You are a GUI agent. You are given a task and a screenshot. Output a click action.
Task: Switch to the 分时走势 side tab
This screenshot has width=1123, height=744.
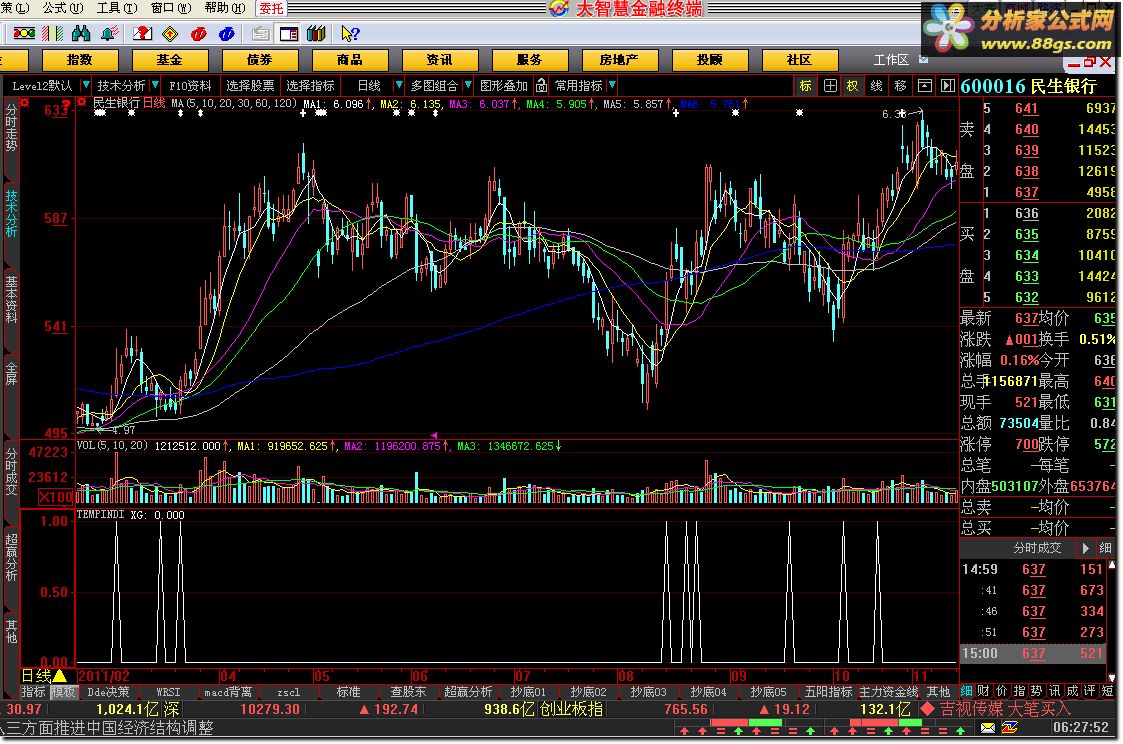point(11,127)
